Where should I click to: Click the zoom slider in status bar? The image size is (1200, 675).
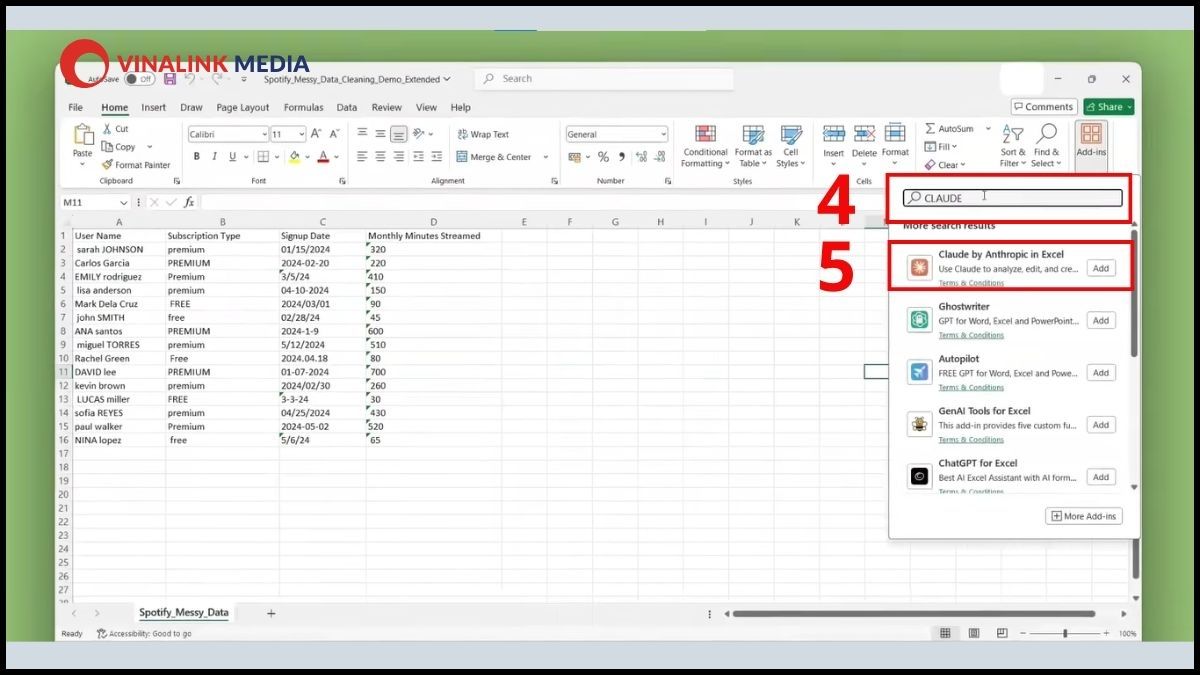click(1065, 633)
